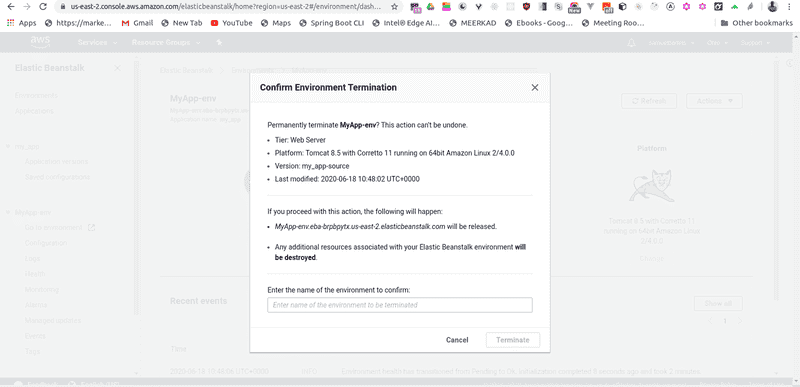Open the New Tab bookmark
This screenshot has height=387, width=800.
pos(182,23)
